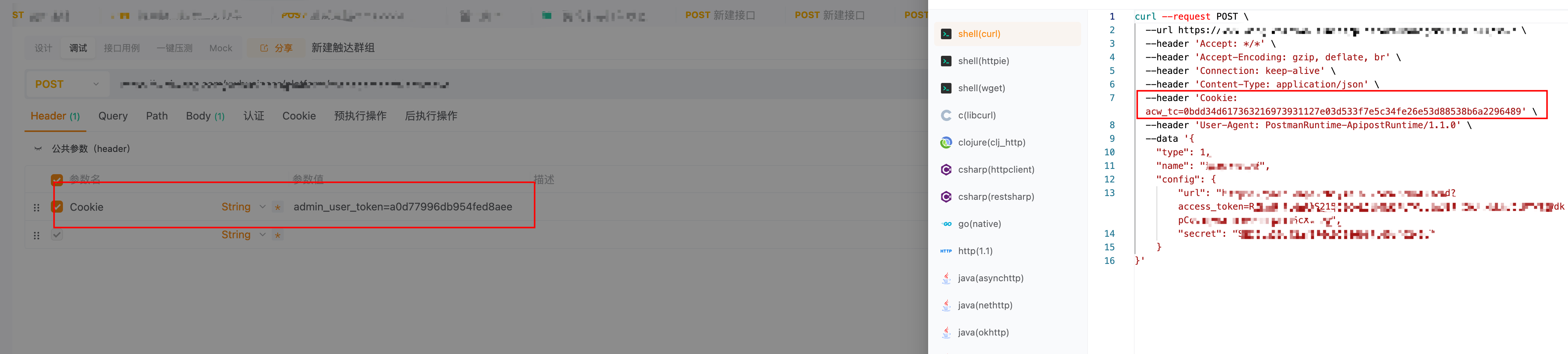The width and height of the screenshot is (1568, 354).
Task: Toggle required asterisk on Cookie row
Action: [278, 207]
